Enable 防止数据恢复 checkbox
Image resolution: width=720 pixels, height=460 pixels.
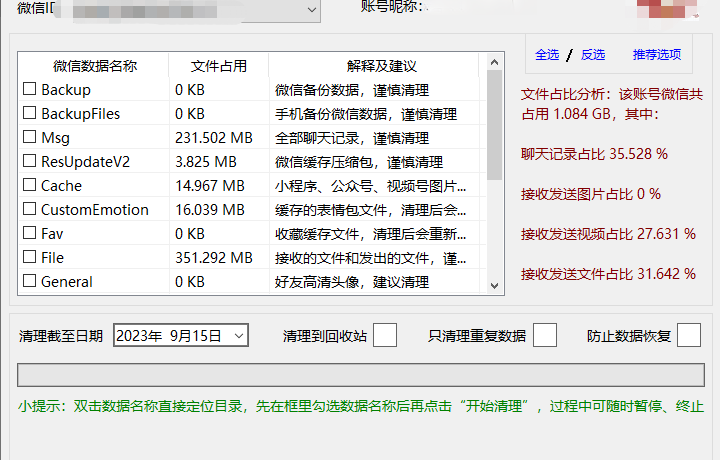tap(689, 335)
